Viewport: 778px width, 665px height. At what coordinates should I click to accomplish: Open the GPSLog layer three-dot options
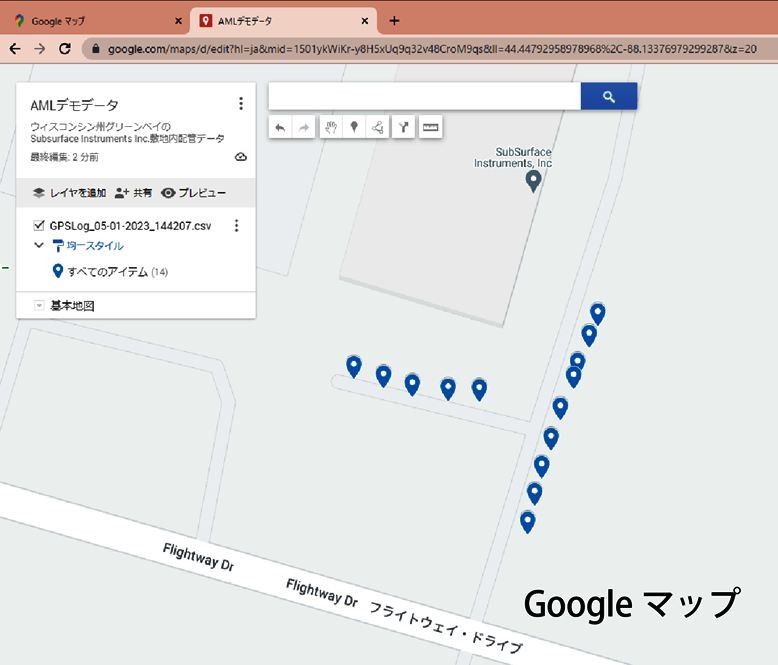point(237,226)
